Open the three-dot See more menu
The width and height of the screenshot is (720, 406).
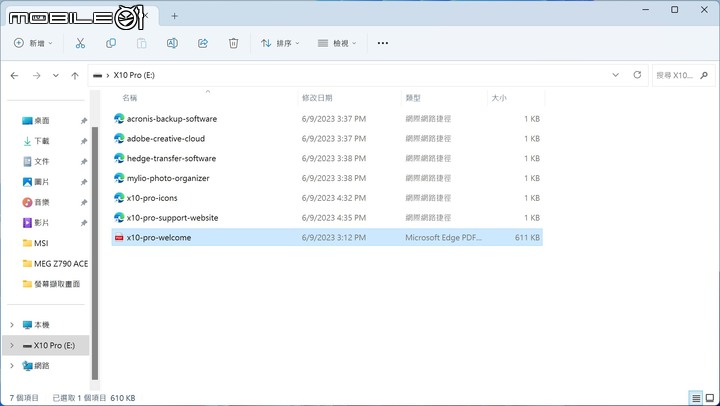pos(382,43)
